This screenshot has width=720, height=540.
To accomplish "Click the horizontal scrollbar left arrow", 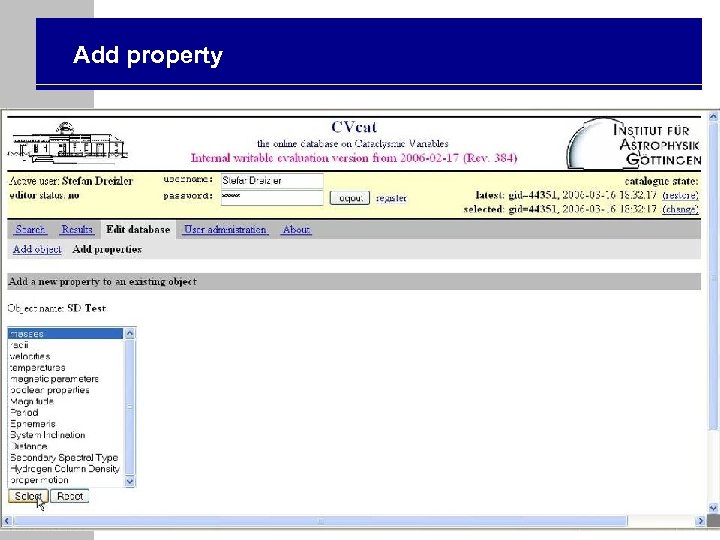I will [x=7, y=521].
